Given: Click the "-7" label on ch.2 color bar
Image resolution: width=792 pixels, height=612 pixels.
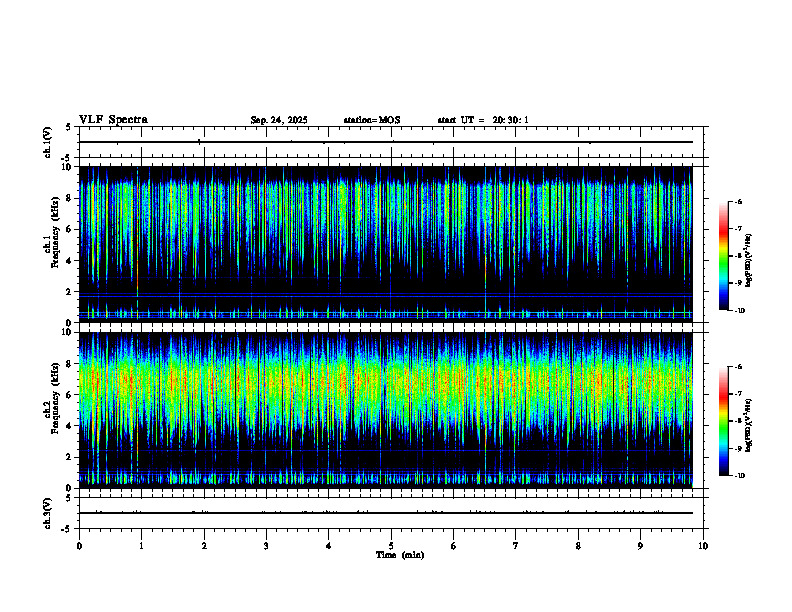Looking at the screenshot, I should tap(738, 394).
